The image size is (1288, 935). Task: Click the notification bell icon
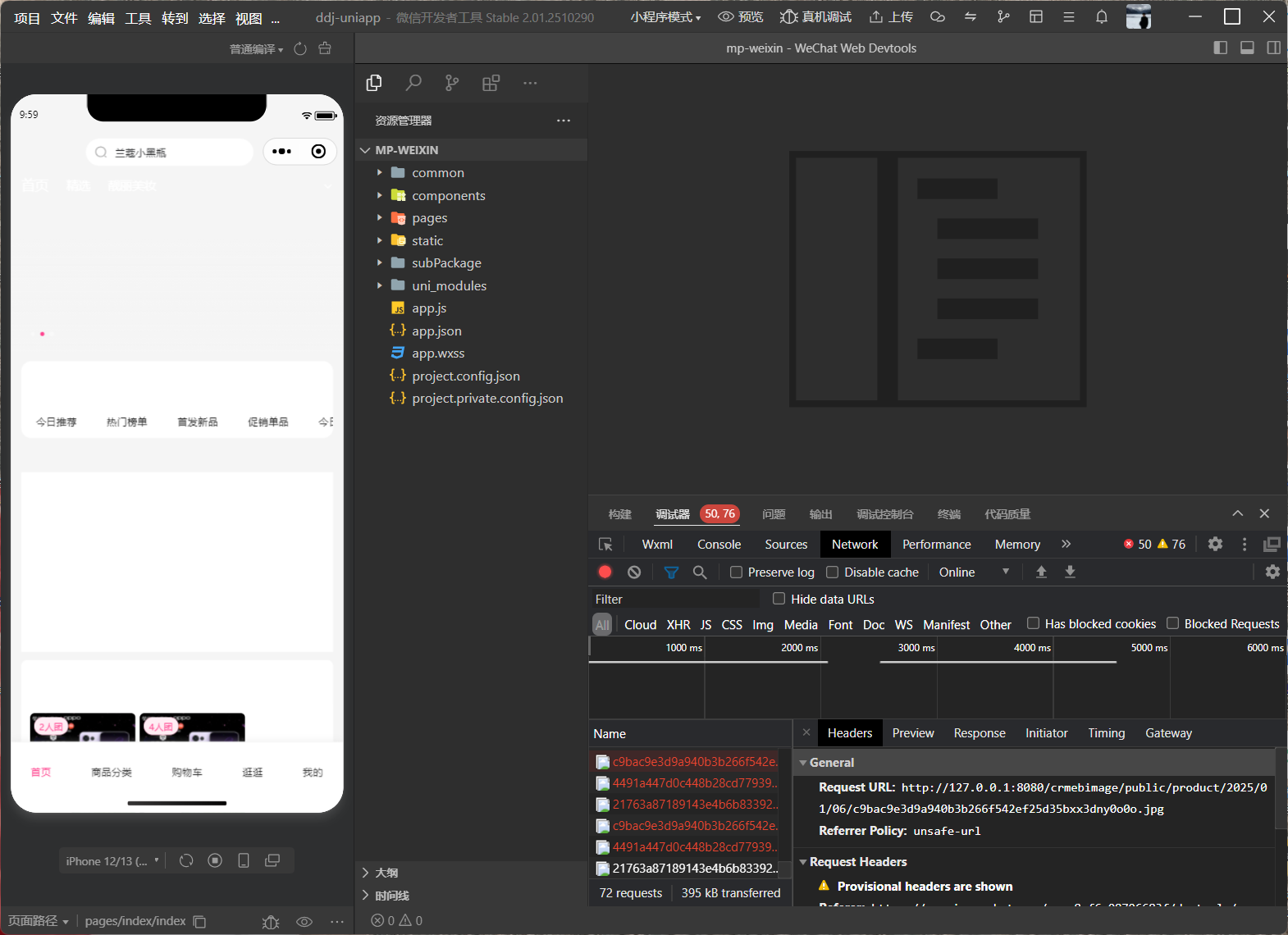[1102, 16]
